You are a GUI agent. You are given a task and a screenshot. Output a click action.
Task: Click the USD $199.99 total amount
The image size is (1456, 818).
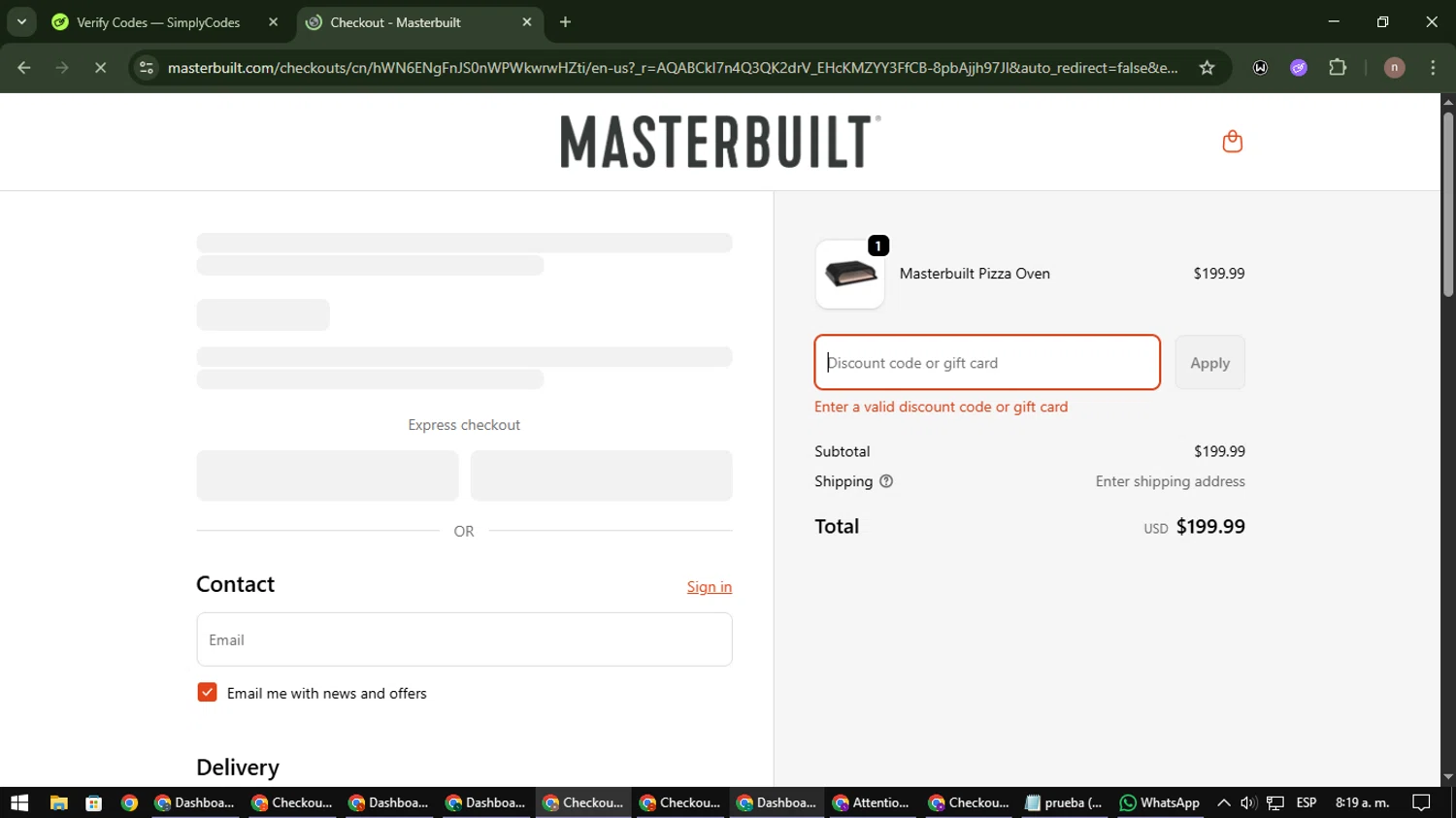1194,527
